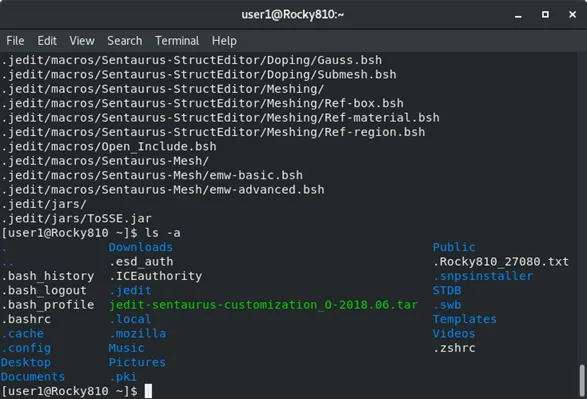Click the '.esd_auth' file name
The height and width of the screenshot is (399, 587).
(141, 262)
